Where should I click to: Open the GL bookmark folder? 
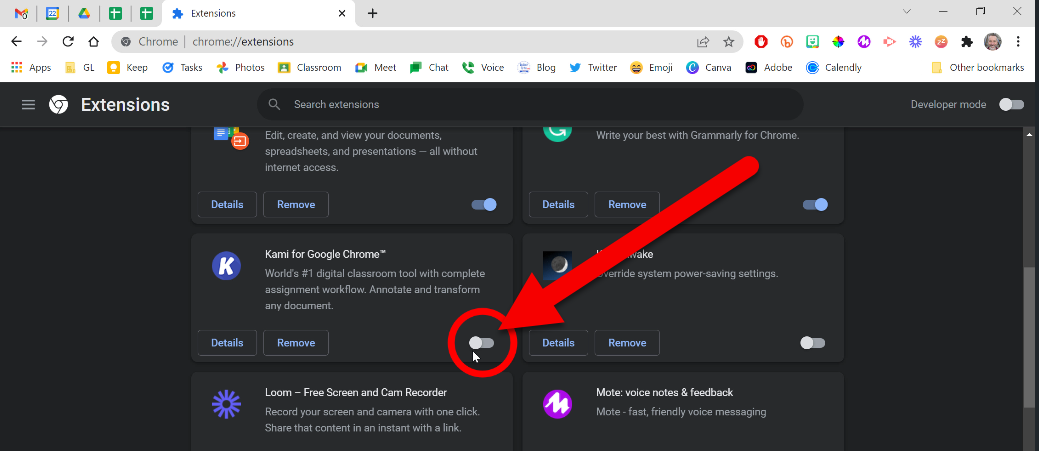(x=80, y=68)
